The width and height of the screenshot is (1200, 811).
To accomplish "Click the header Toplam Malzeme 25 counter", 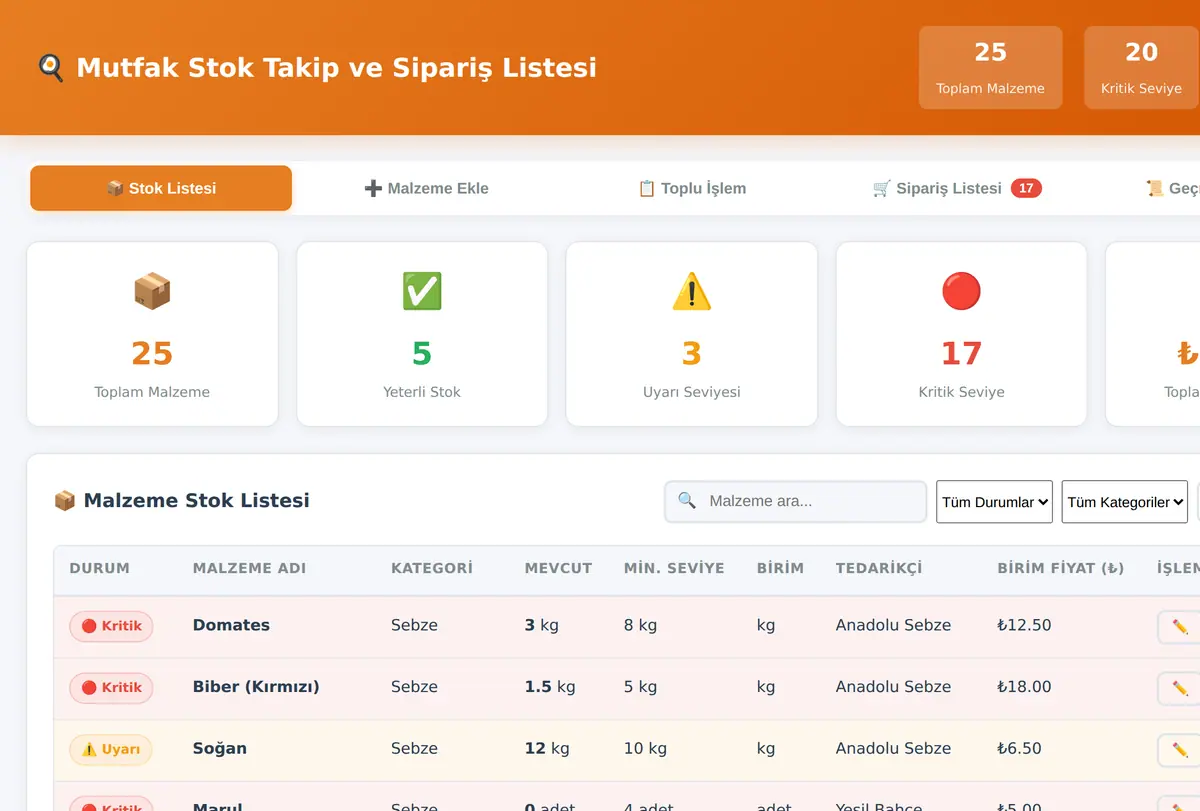I will pyautogui.click(x=990, y=67).
